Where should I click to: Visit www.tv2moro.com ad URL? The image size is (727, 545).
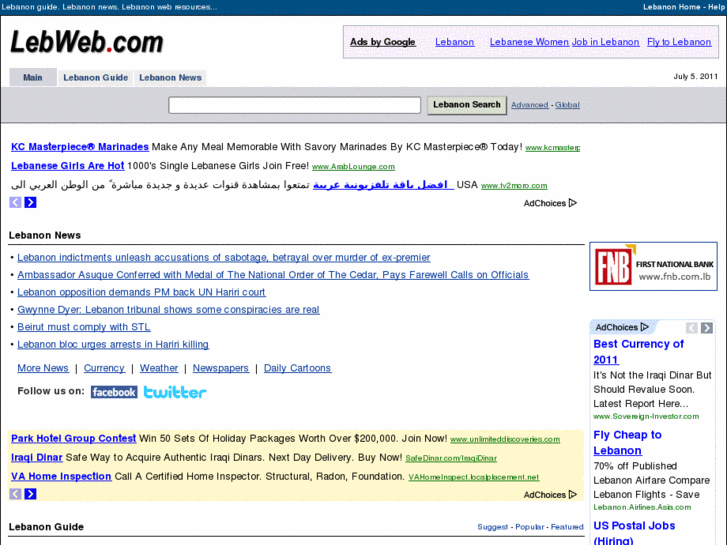point(514,186)
